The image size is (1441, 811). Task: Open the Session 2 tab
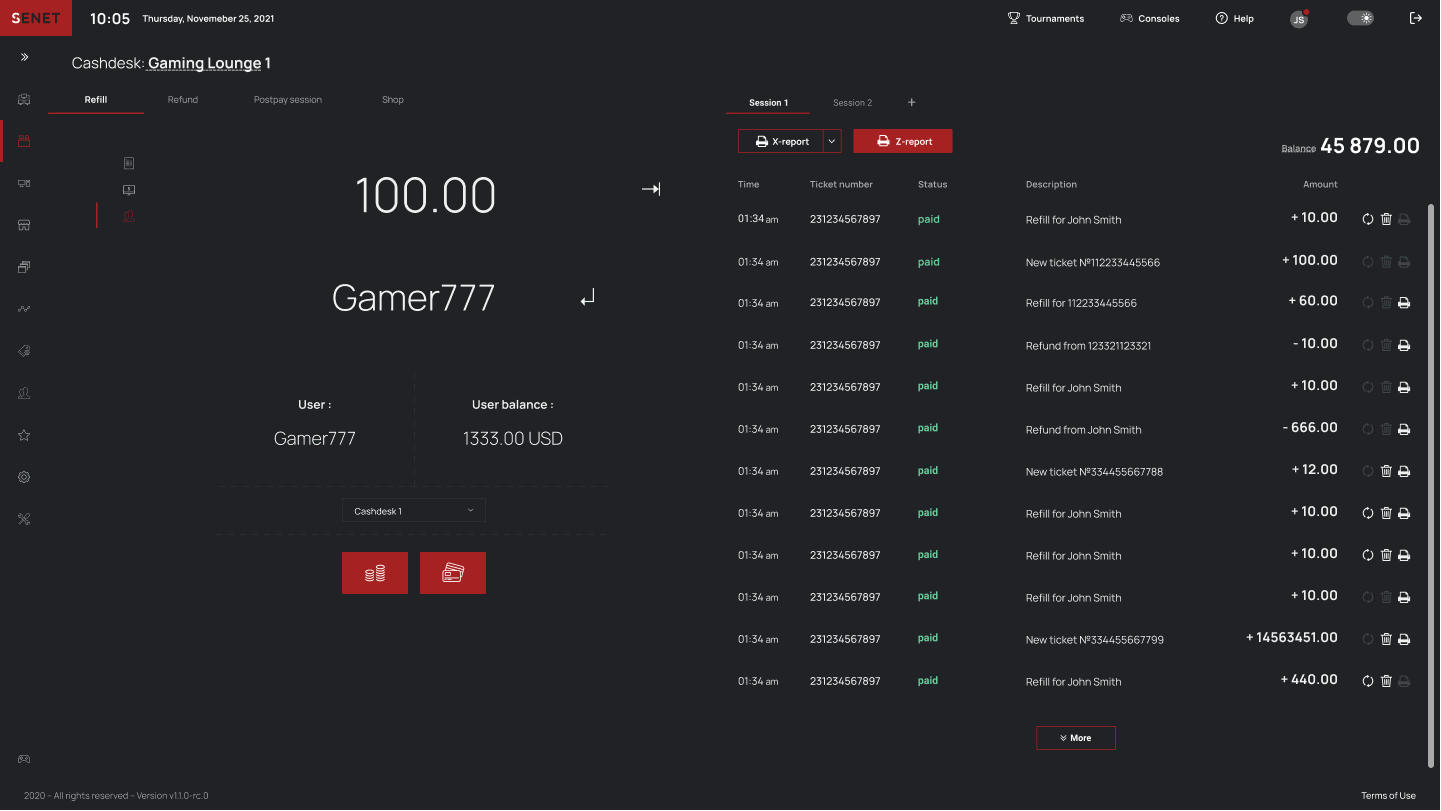(852, 102)
